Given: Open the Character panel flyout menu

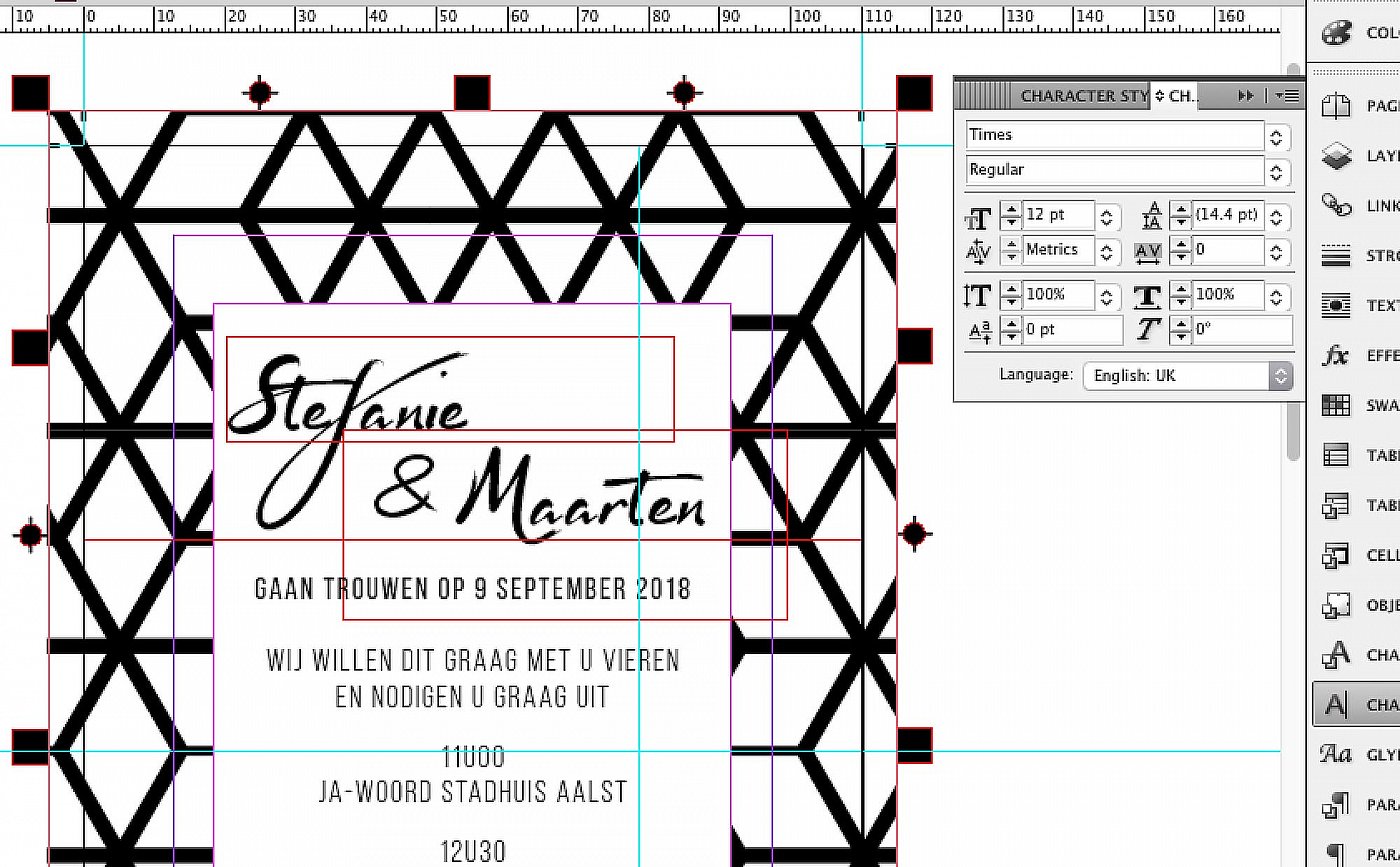Looking at the screenshot, I should (1289, 96).
